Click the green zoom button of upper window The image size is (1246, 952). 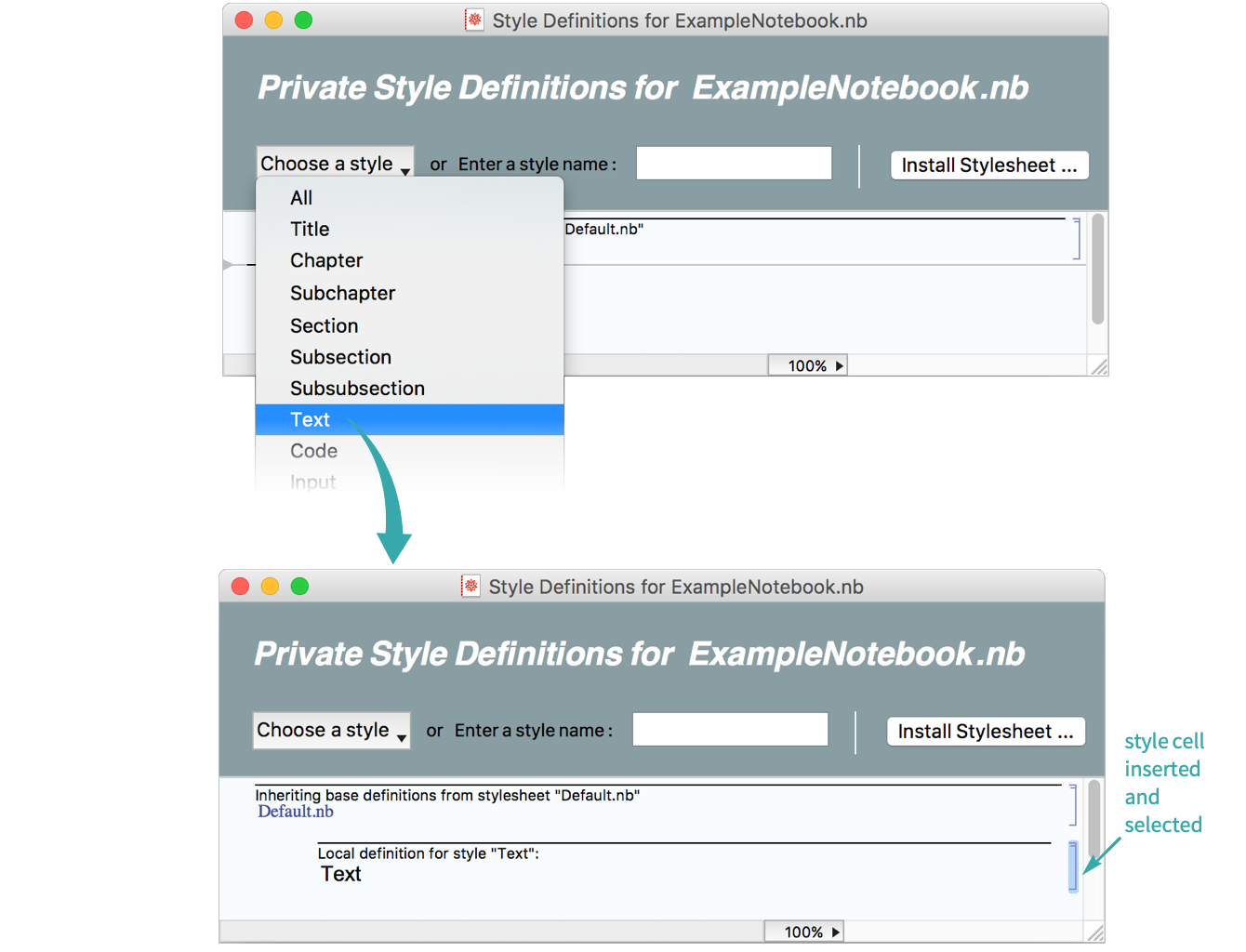pos(303,20)
